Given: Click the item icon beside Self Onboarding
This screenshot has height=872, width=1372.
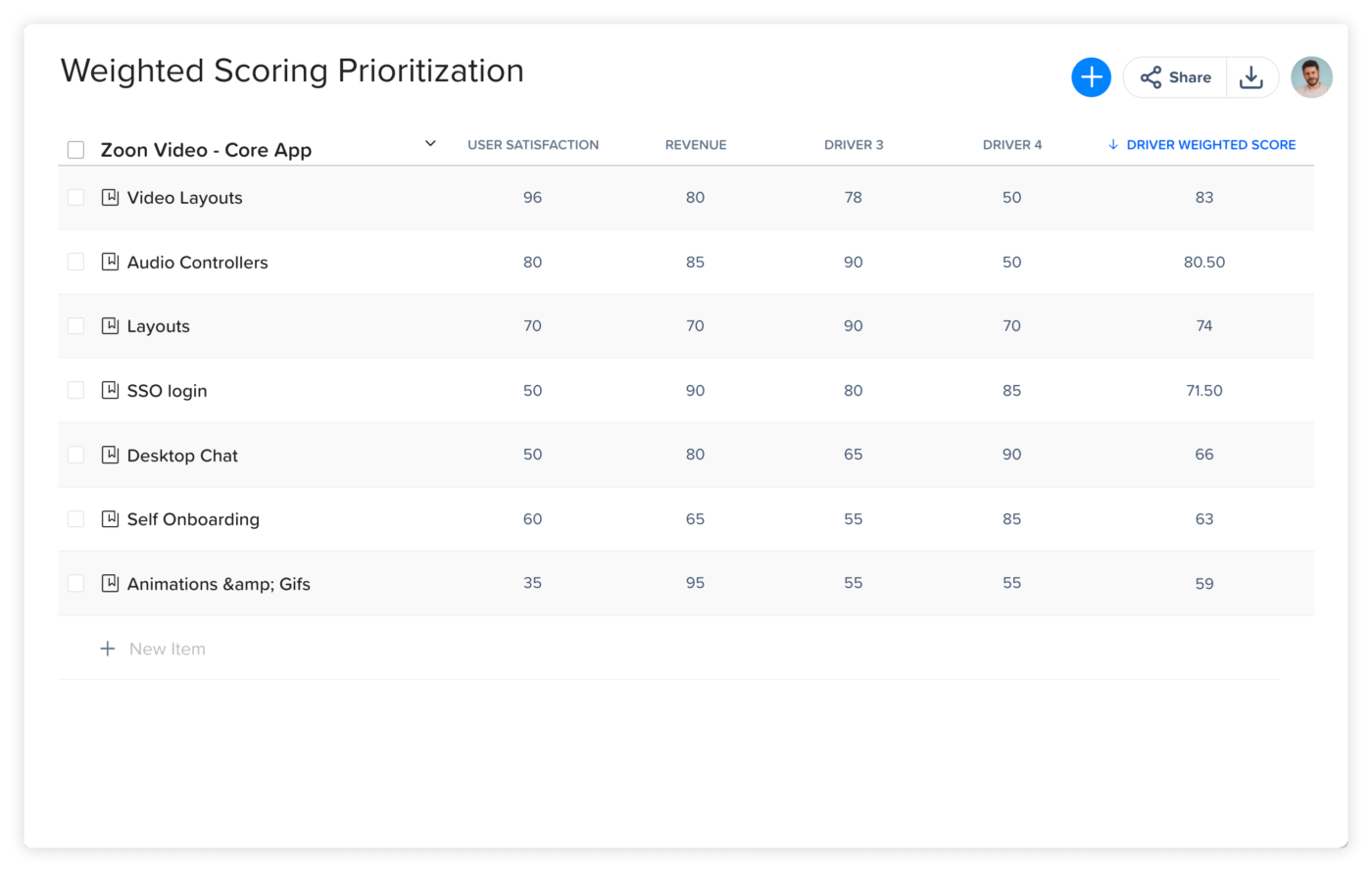Looking at the screenshot, I should point(109,518).
